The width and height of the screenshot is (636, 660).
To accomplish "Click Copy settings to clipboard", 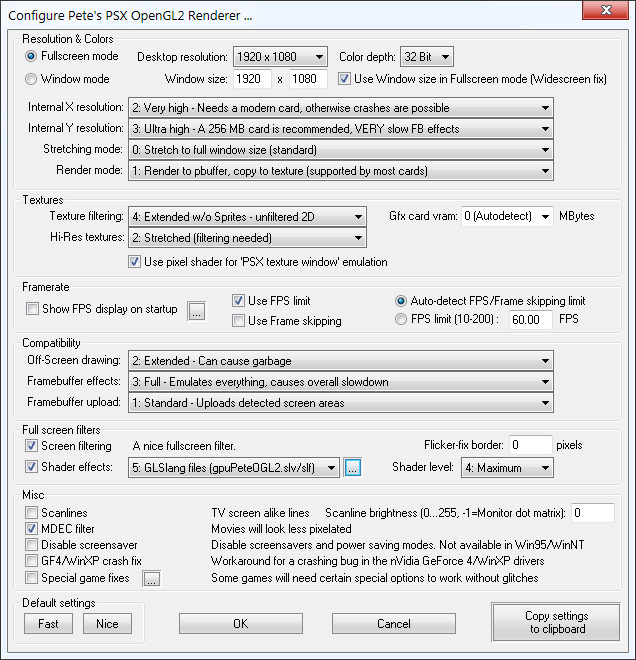I will coord(556,622).
